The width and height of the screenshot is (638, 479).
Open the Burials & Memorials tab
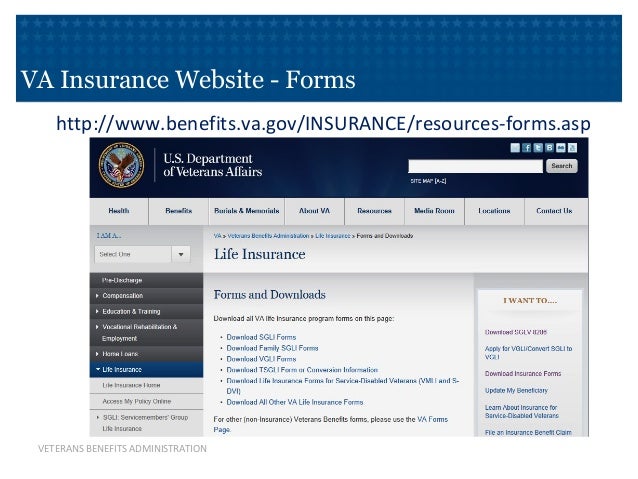[247, 211]
